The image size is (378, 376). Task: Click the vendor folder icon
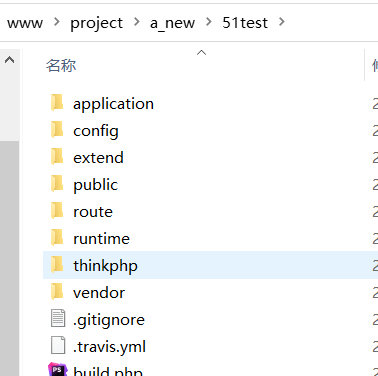coord(57,291)
